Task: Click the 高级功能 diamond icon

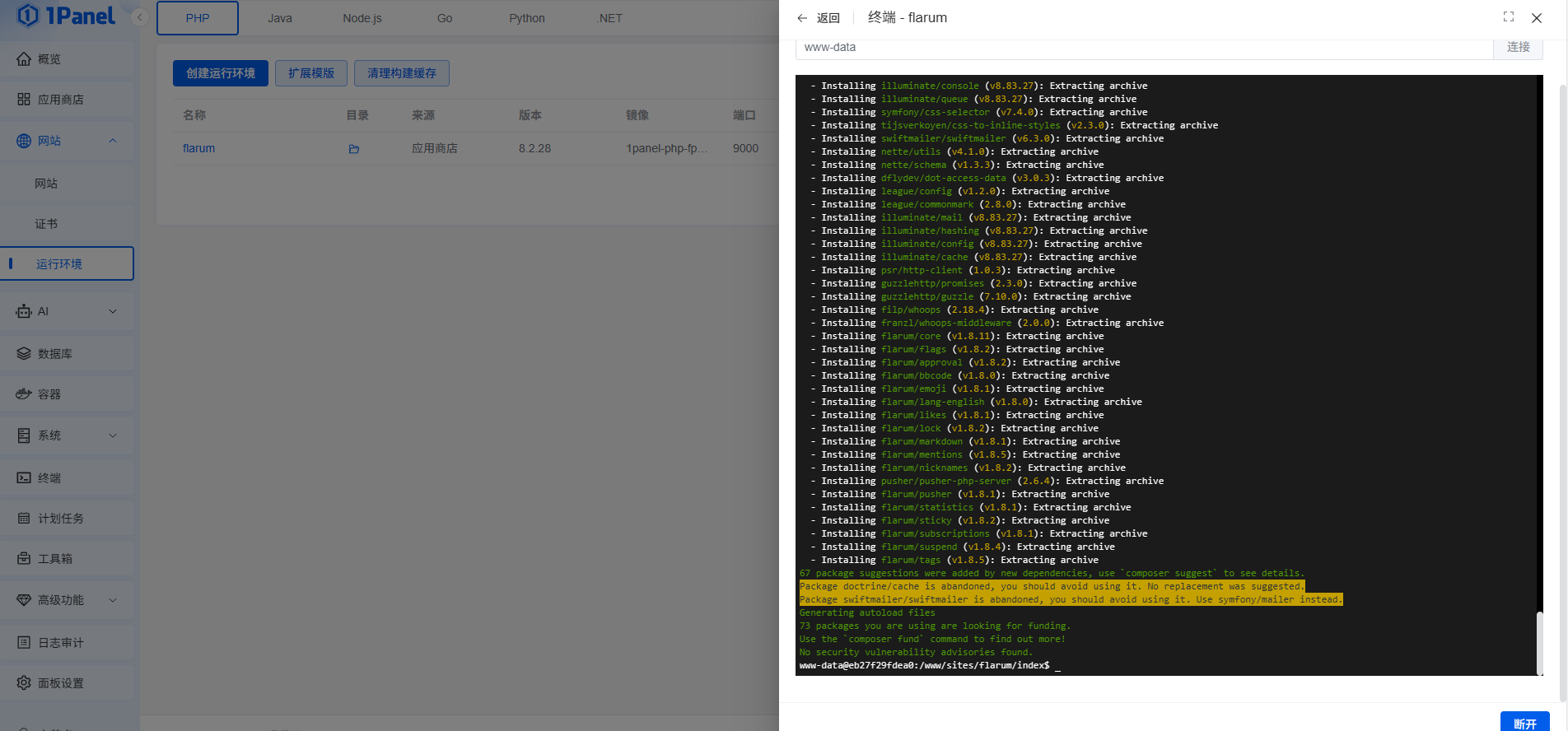Action: (24, 600)
